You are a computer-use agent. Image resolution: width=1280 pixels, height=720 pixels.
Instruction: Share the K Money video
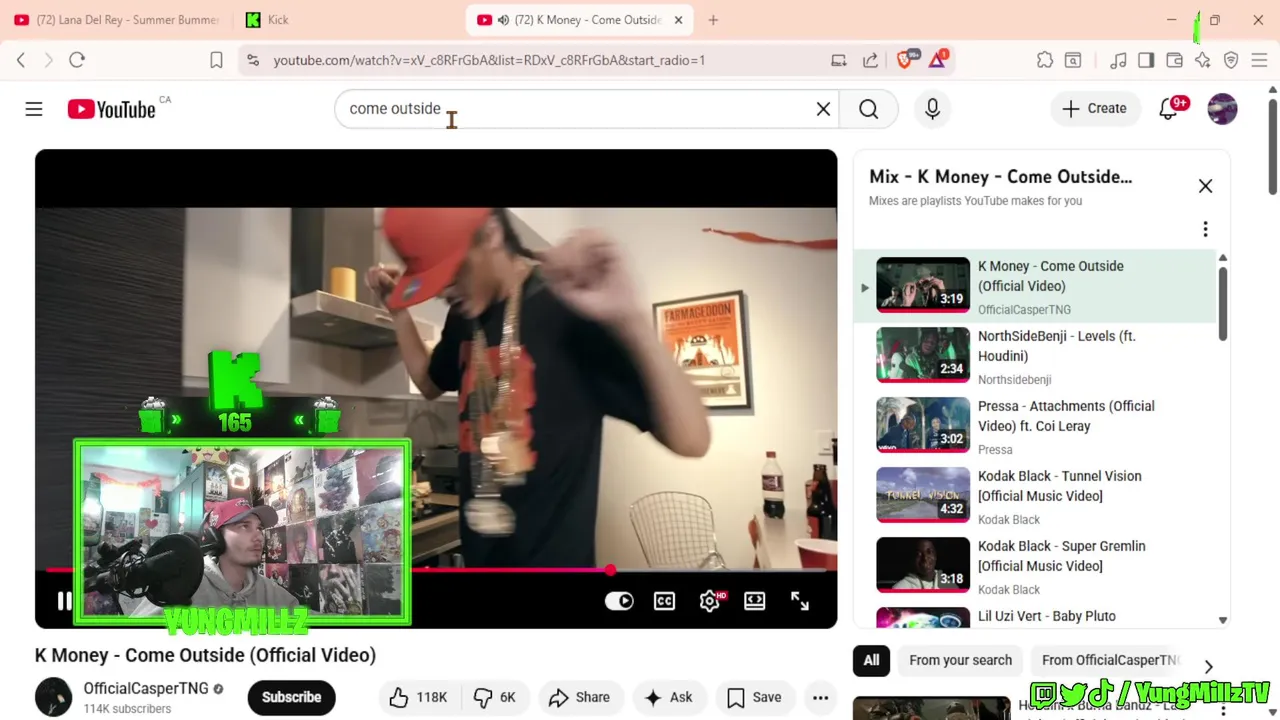[x=579, y=697]
